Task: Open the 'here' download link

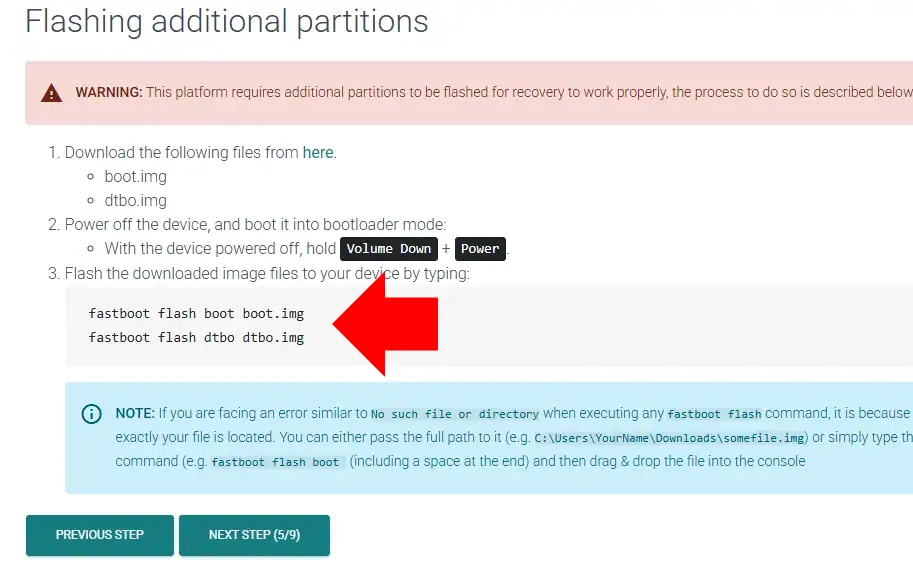Action: click(318, 153)
